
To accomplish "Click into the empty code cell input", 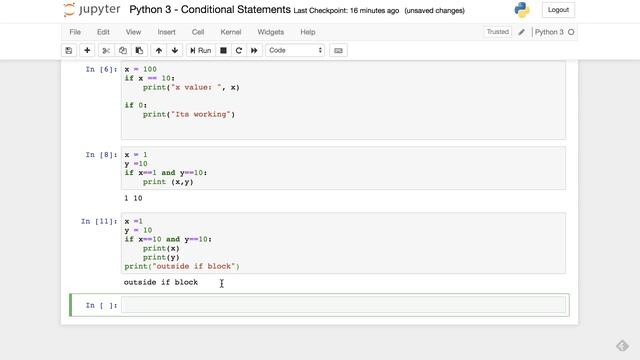I will [x=343, y=305].
